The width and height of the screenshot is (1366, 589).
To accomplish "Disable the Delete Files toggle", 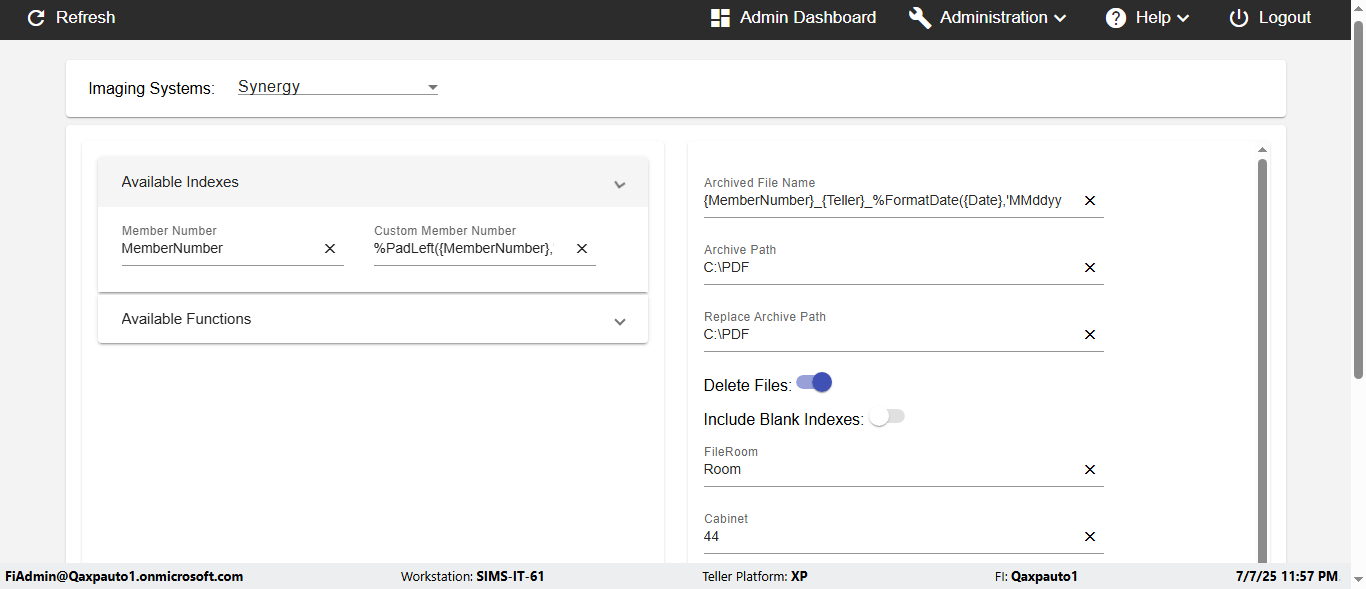I will point(815,383).
